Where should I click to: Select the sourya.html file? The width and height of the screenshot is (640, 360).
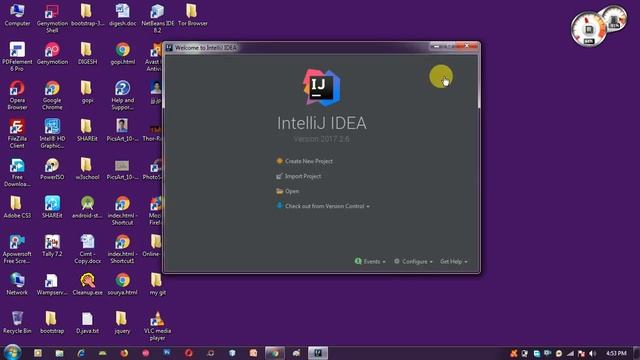(122, 284)
